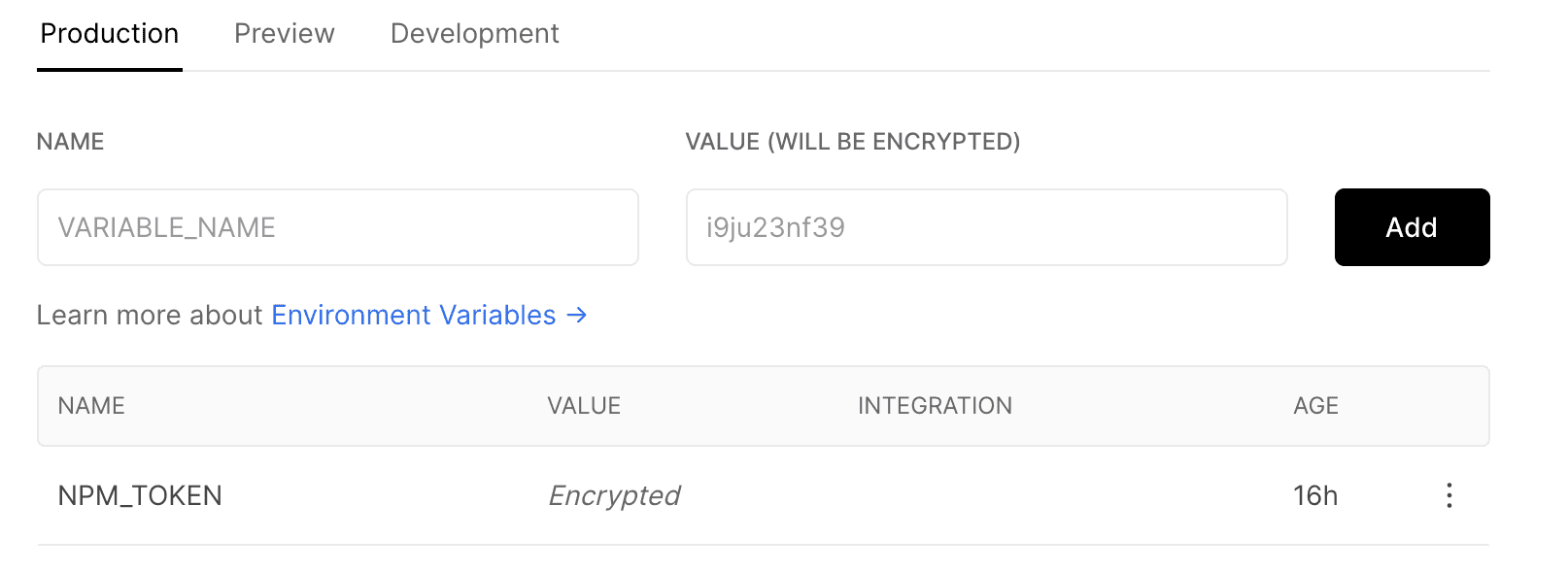Click the value field showing i9ju23nf39
1568x573 pixels.
986,227
